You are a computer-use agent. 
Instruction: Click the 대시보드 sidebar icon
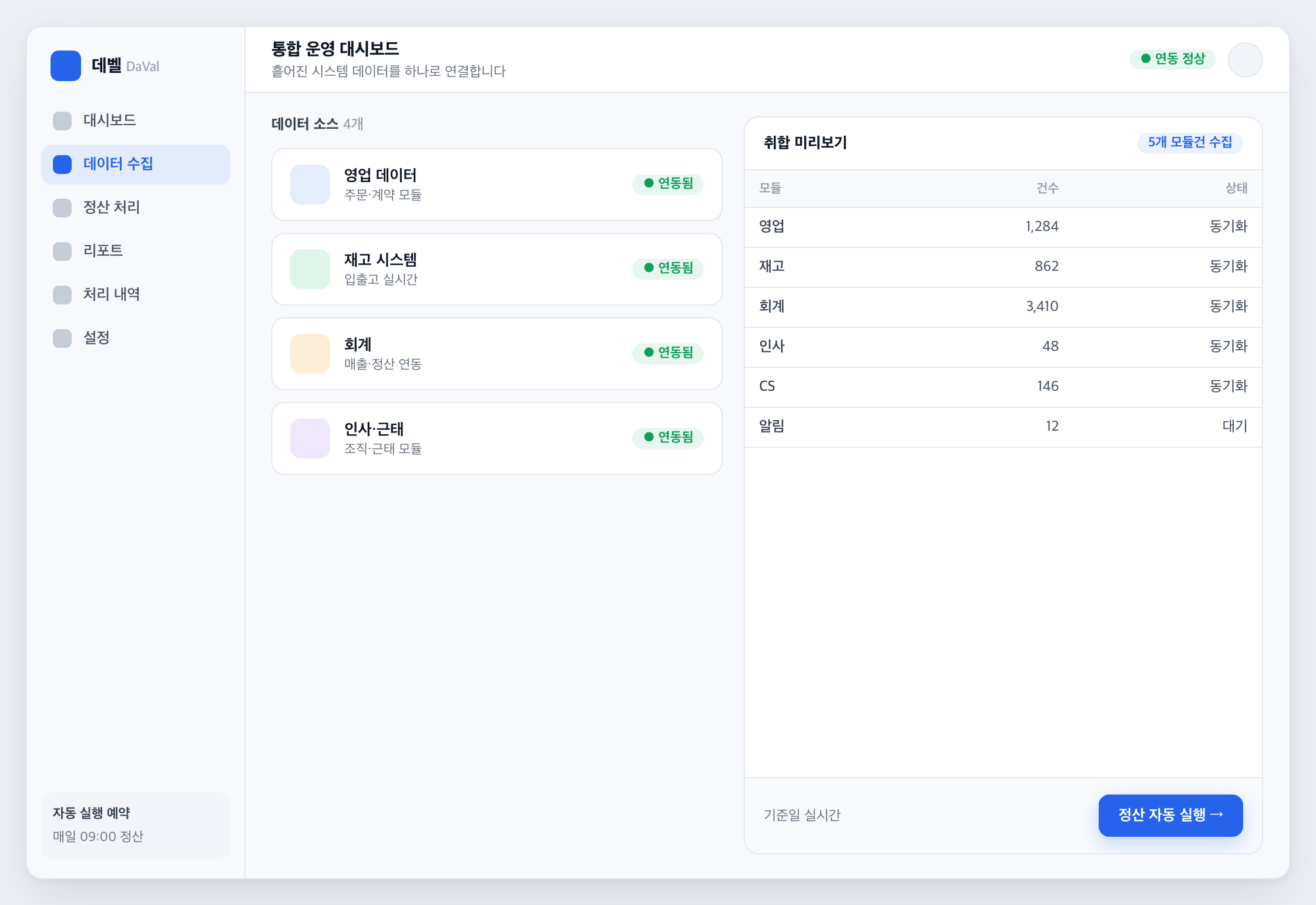tap(62, 120)
